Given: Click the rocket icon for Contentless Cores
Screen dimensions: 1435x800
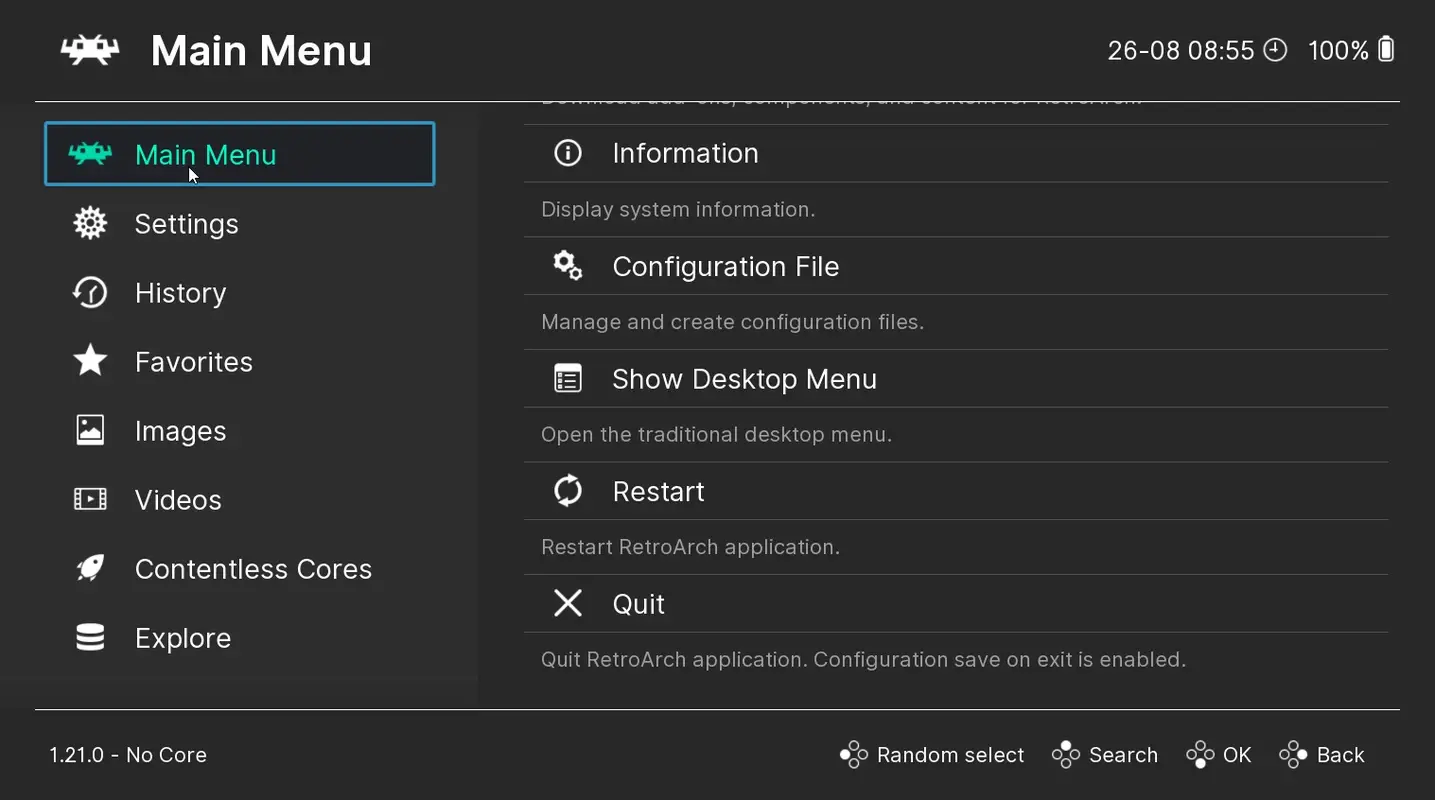Looking at the screenshot, I should [89, 568].
